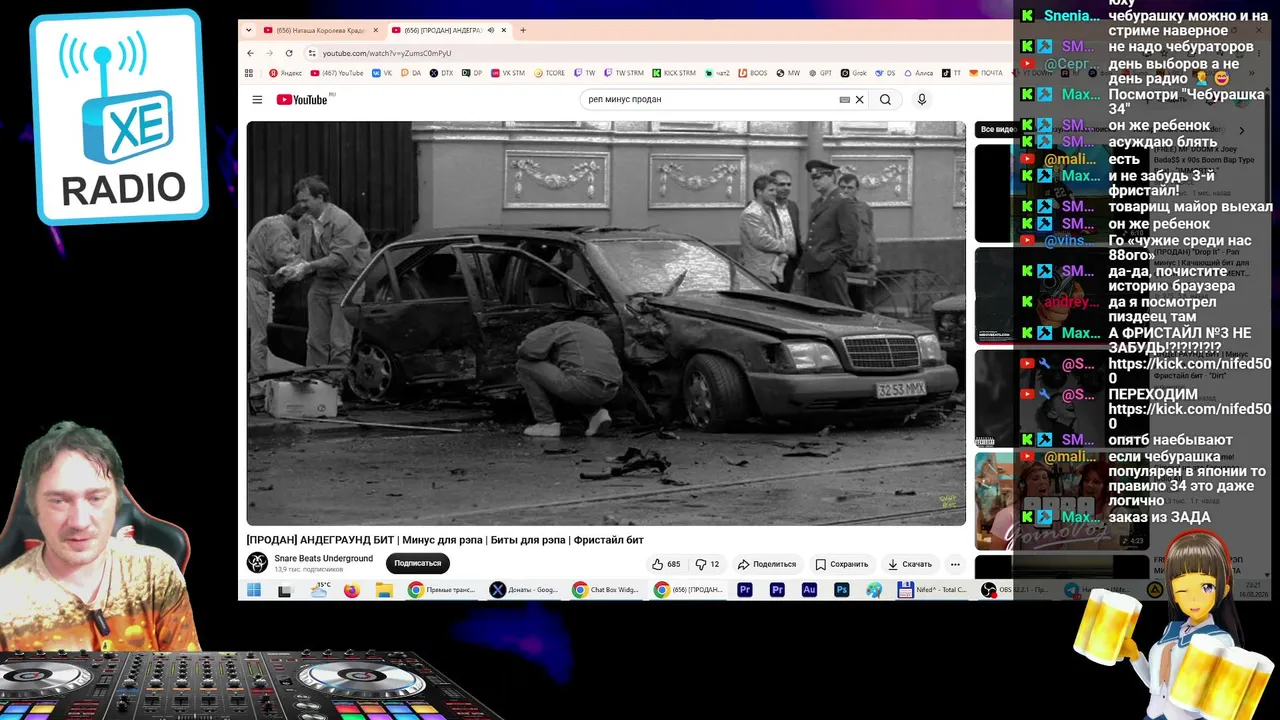
Task: Open Firefox from the taskbar
Action: [x=351, y=590]
